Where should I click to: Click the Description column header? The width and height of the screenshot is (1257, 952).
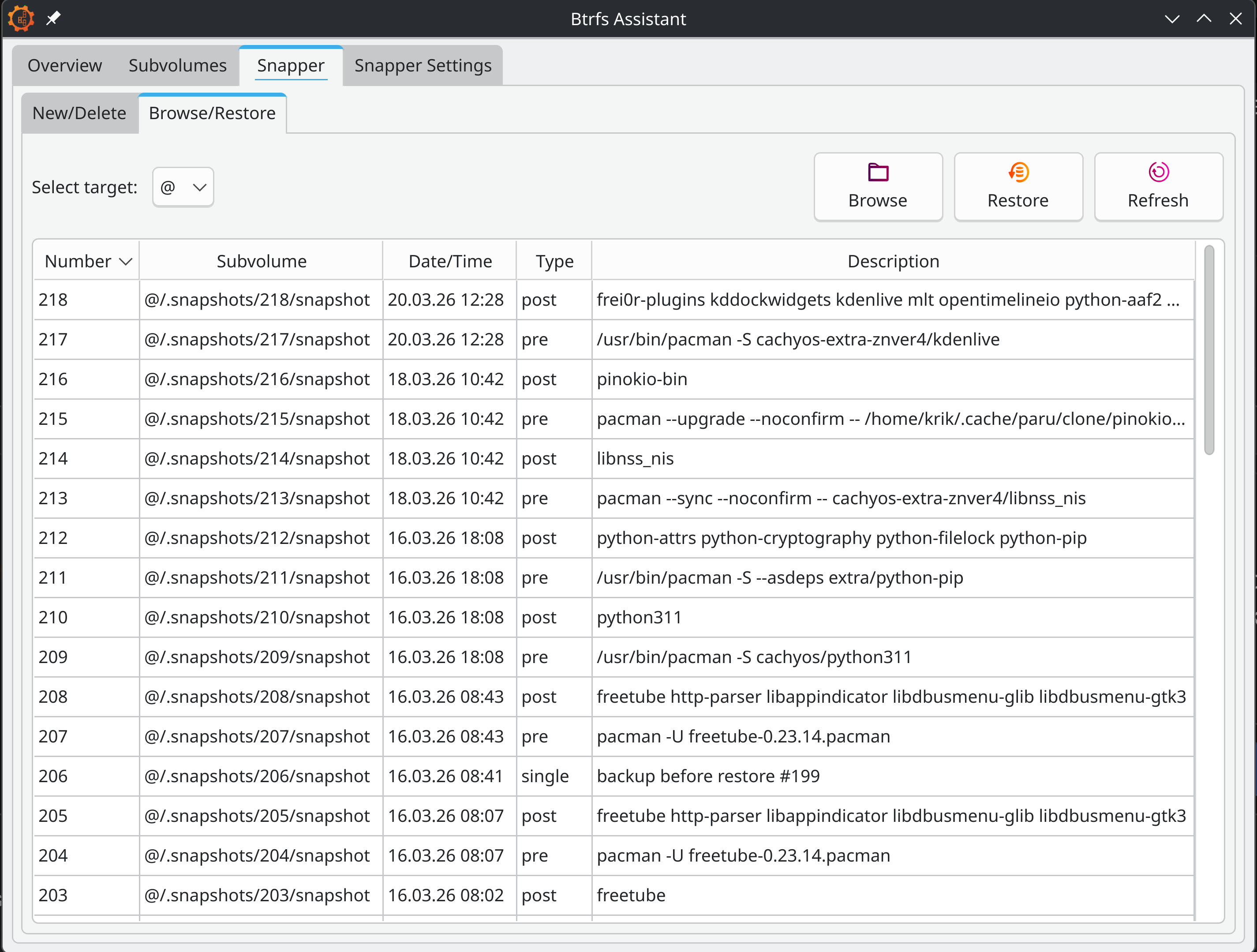893,262
